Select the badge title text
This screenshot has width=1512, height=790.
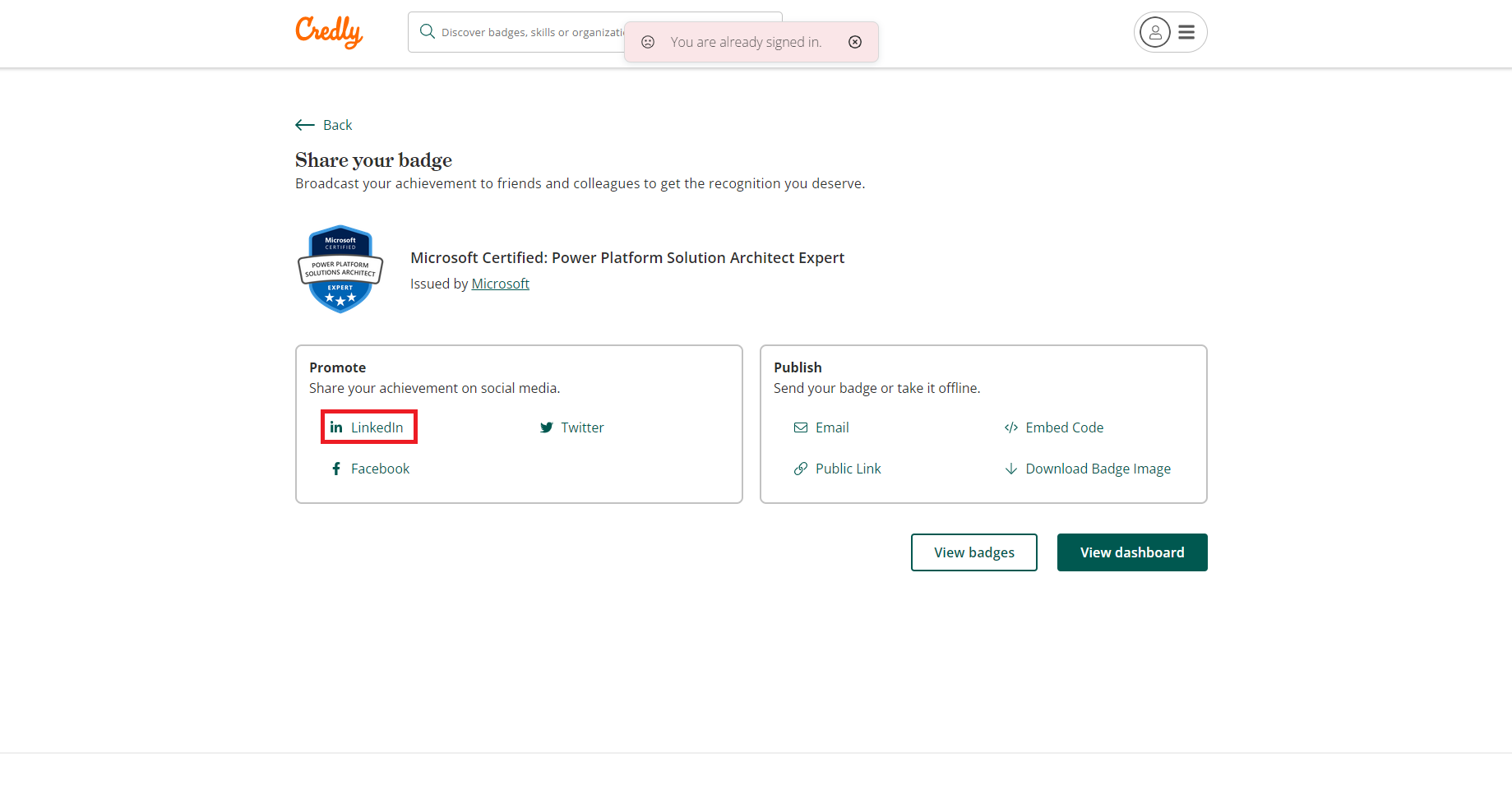[x=627, y=257]
